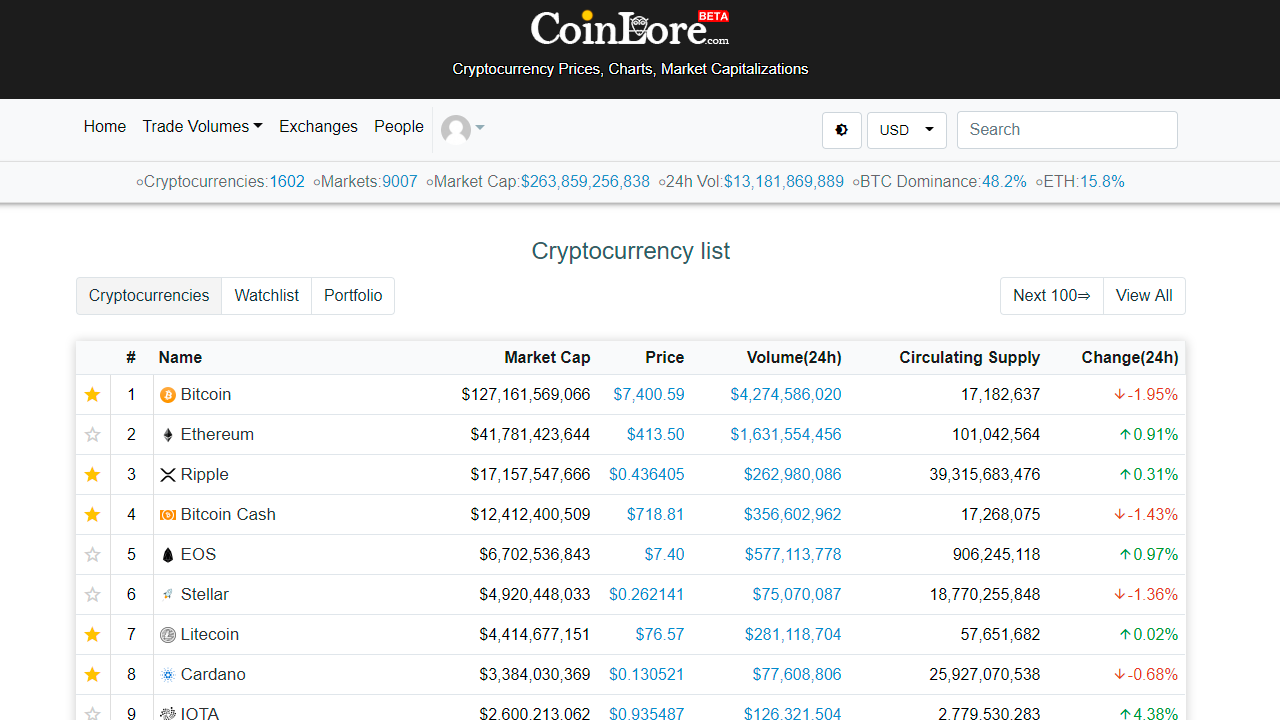
Task: Click the Ethereum coin icon
Action: (x=168, y=435)
